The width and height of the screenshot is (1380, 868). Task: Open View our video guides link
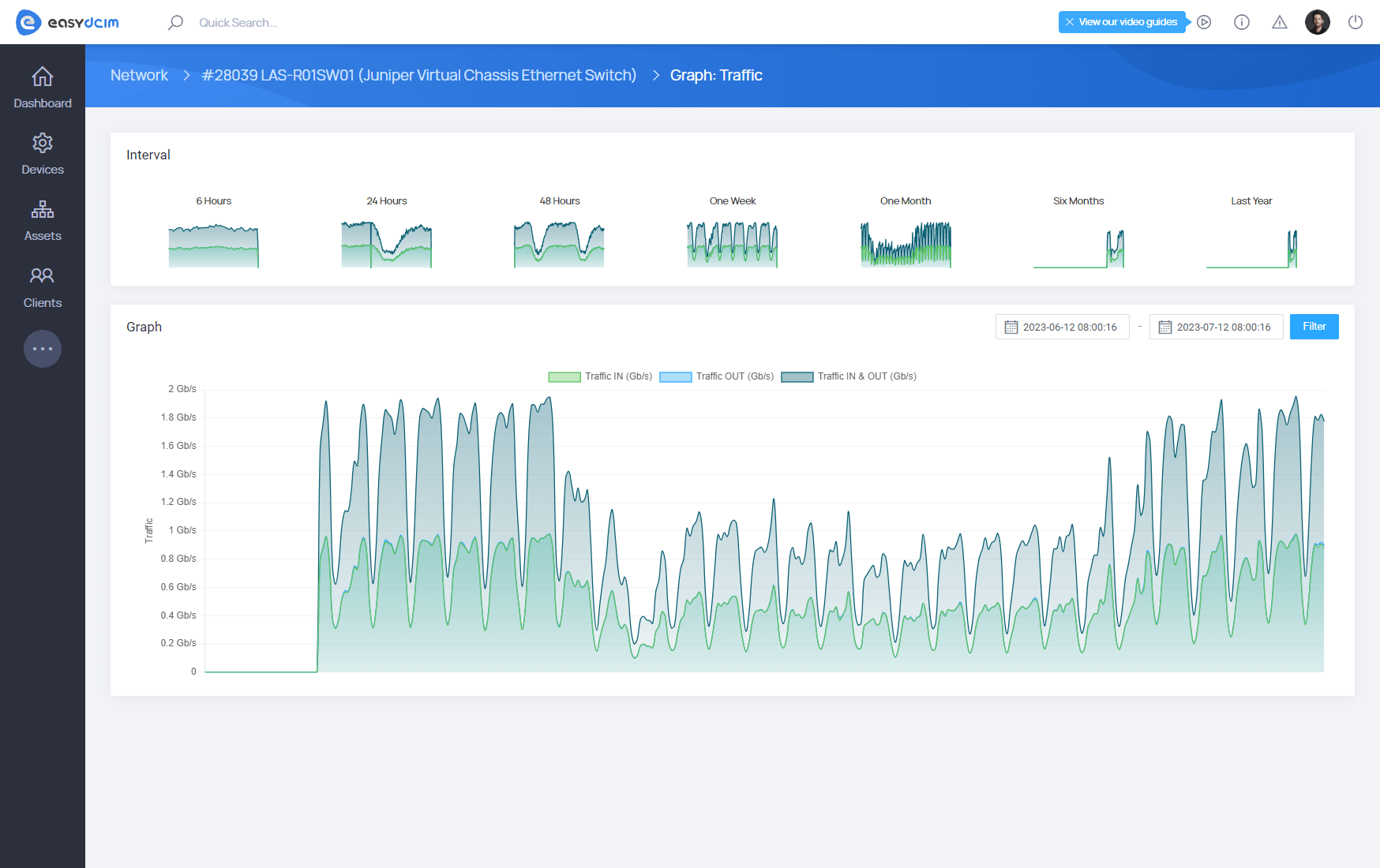[1127, 22]
